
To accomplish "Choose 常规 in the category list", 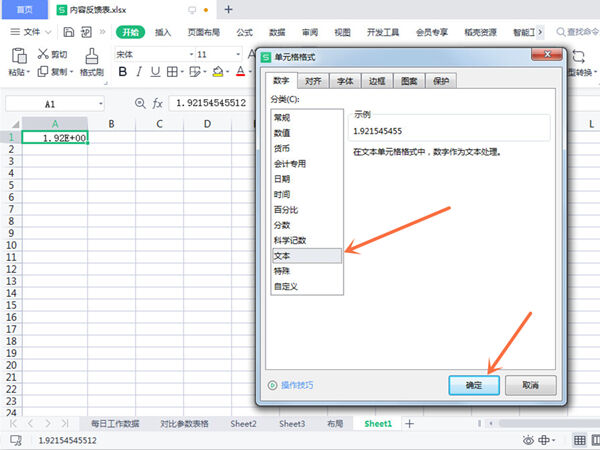I will [x=307, y=117].
